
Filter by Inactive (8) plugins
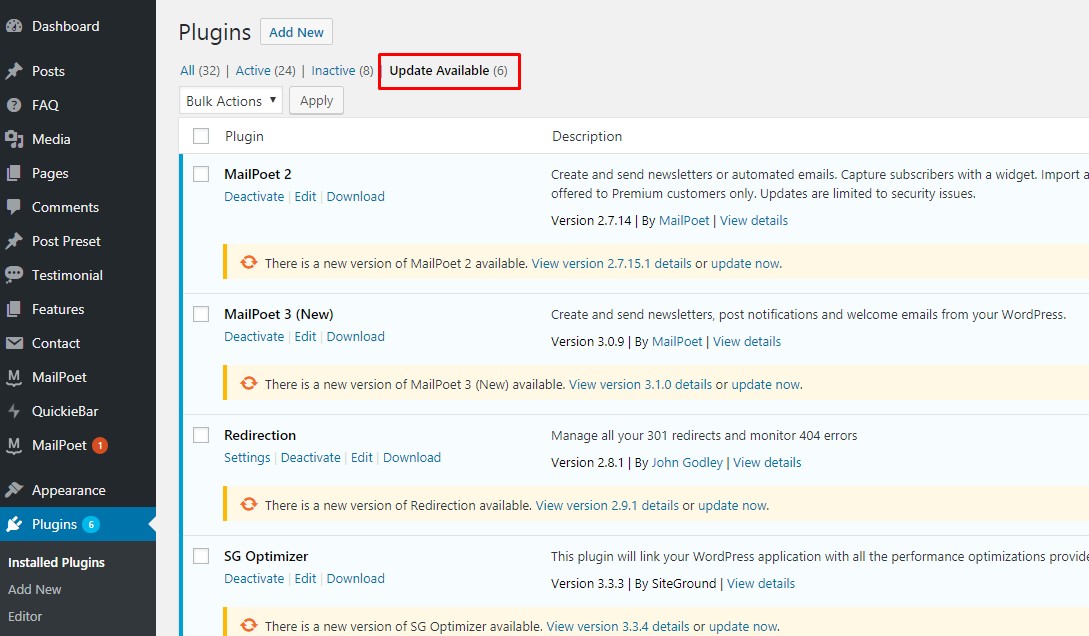point(342,70)
